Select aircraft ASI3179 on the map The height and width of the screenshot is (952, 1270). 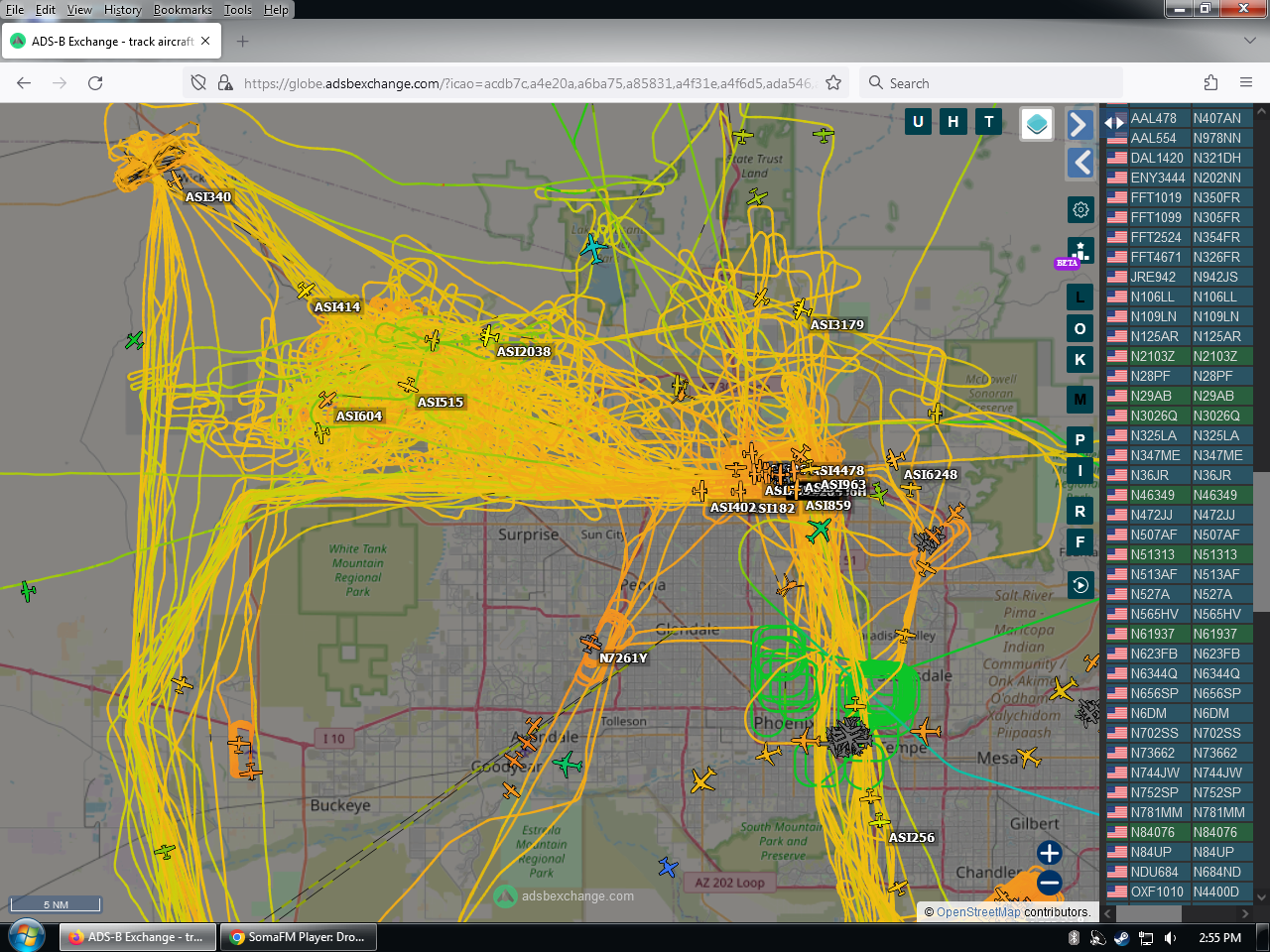(x=802, y=308)
